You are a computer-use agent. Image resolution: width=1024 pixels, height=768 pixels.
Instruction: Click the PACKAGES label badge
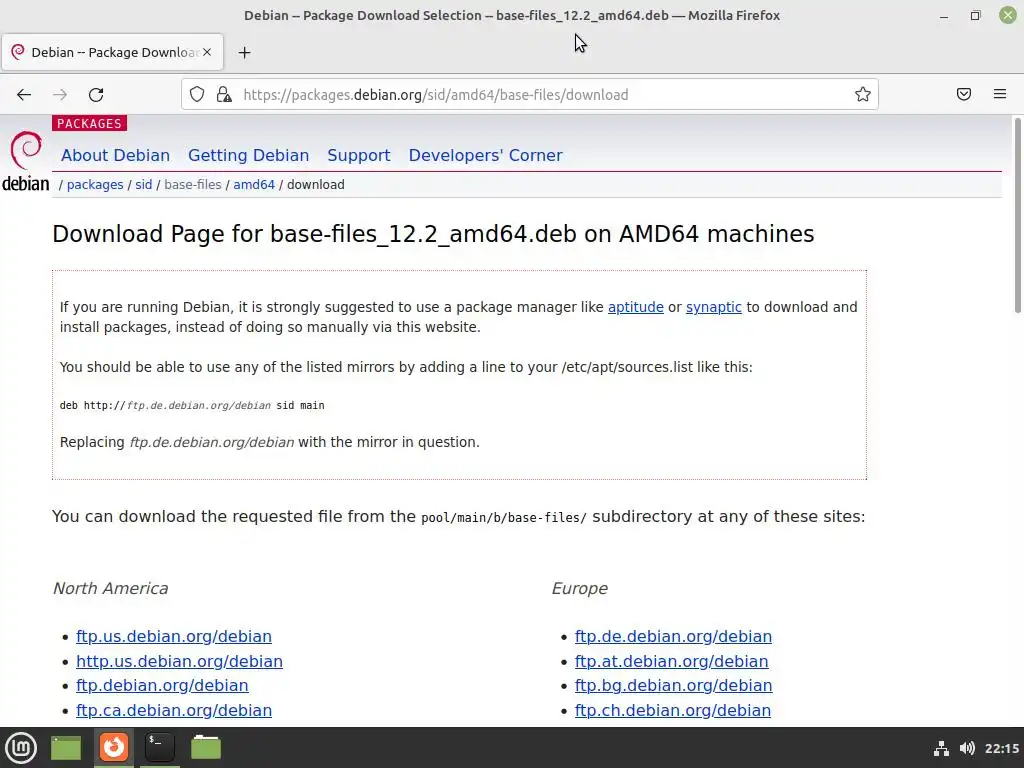tap(89, 123)
